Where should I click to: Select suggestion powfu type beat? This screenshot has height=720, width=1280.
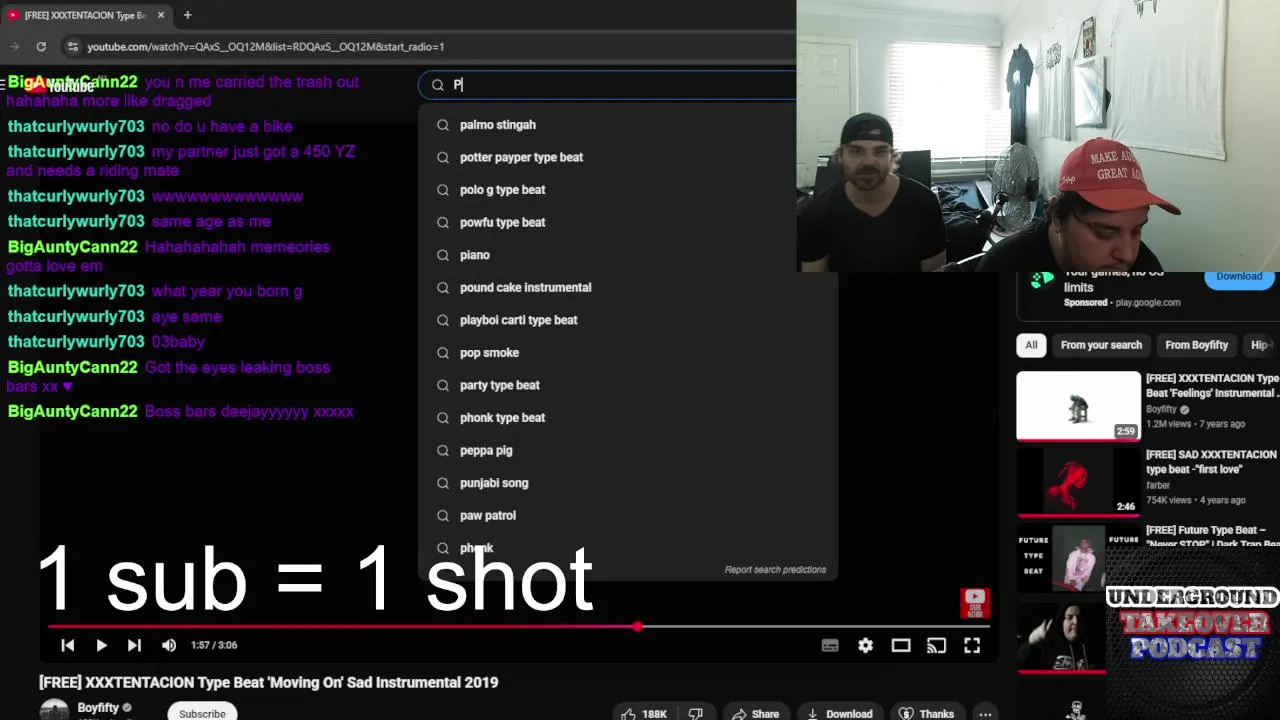click(x=502, y=222)
